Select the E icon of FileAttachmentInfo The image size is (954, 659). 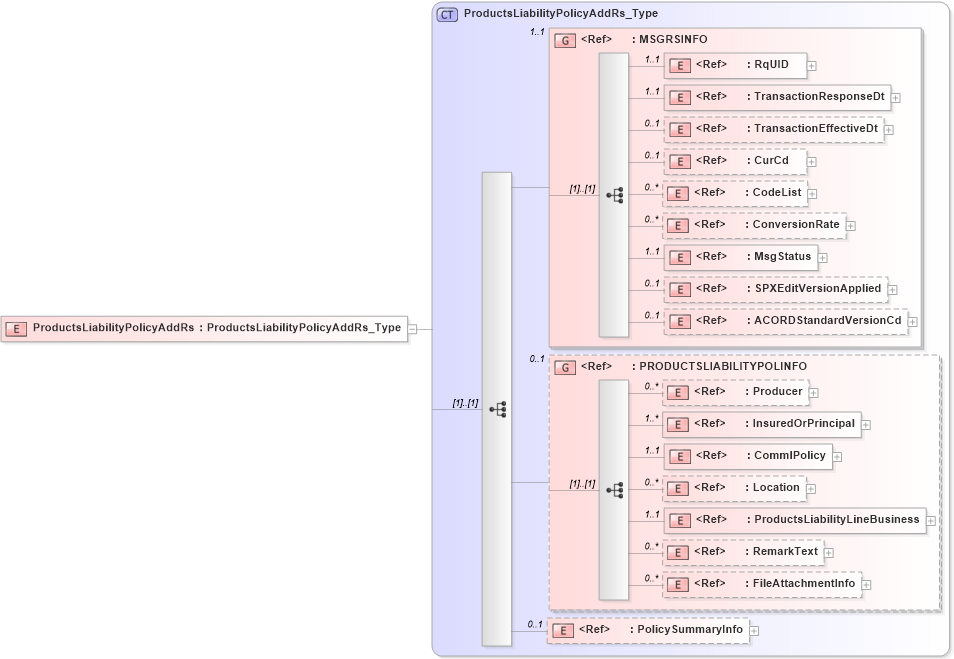680,583
